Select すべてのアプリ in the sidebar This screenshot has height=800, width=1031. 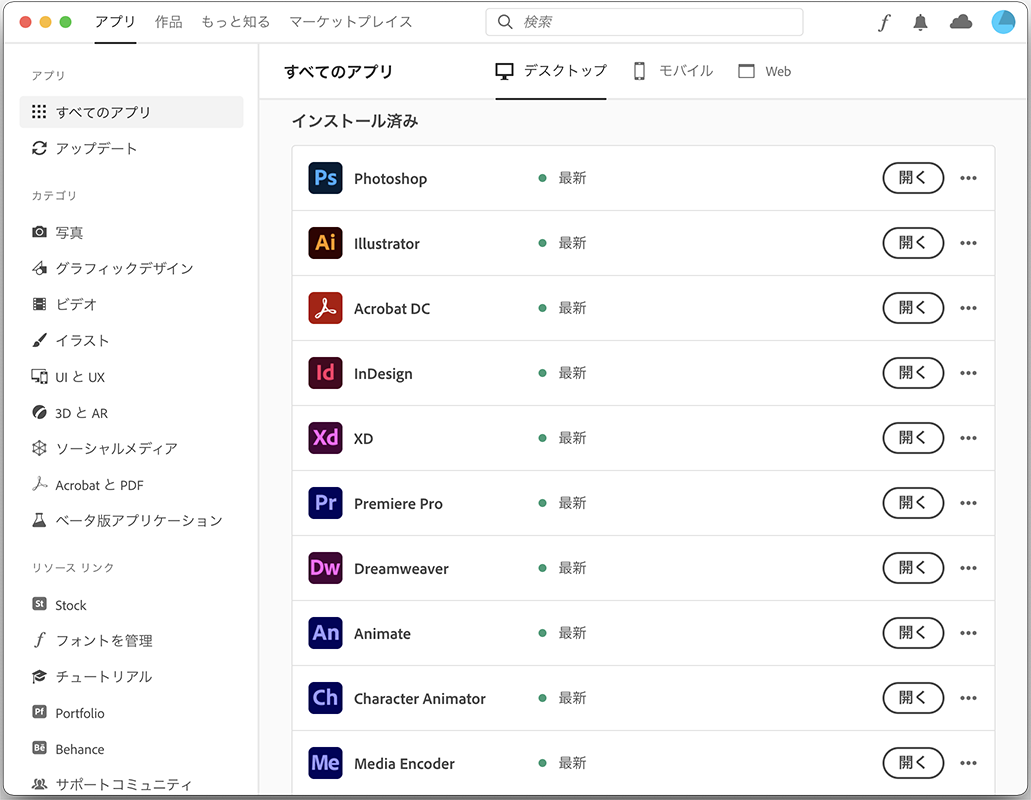pos(132,112)
